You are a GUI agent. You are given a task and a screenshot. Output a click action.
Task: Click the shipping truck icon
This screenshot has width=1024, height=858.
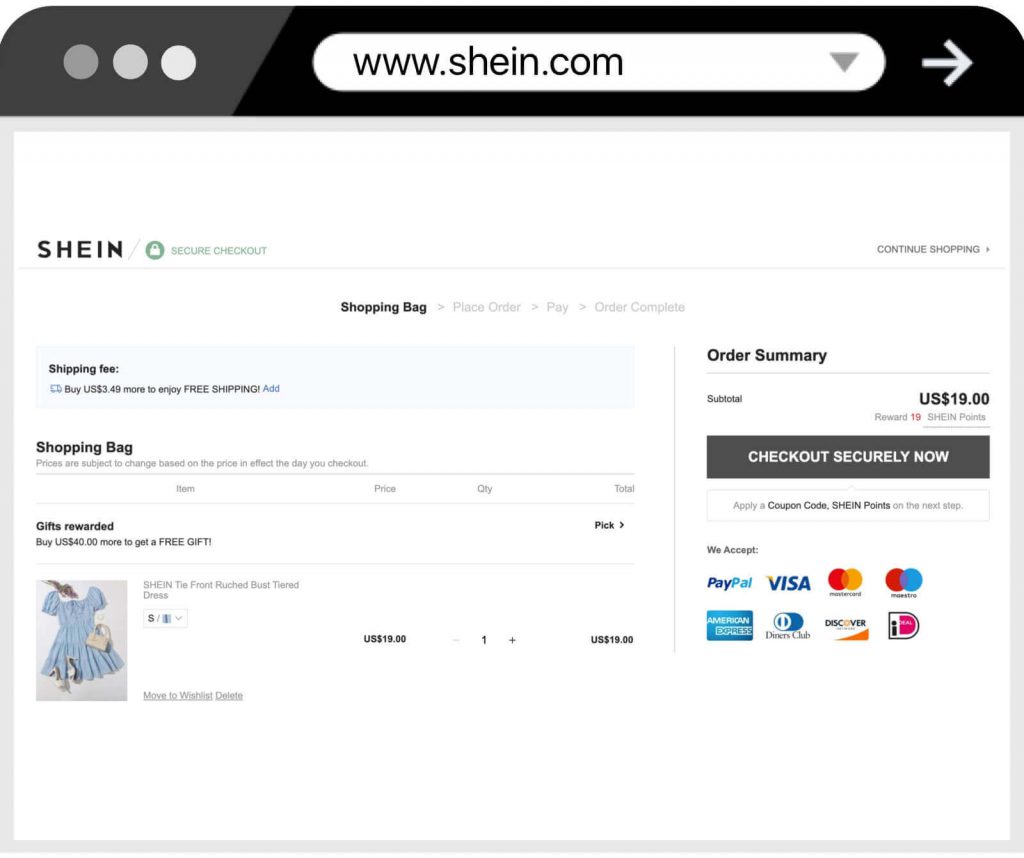(55, 387)
